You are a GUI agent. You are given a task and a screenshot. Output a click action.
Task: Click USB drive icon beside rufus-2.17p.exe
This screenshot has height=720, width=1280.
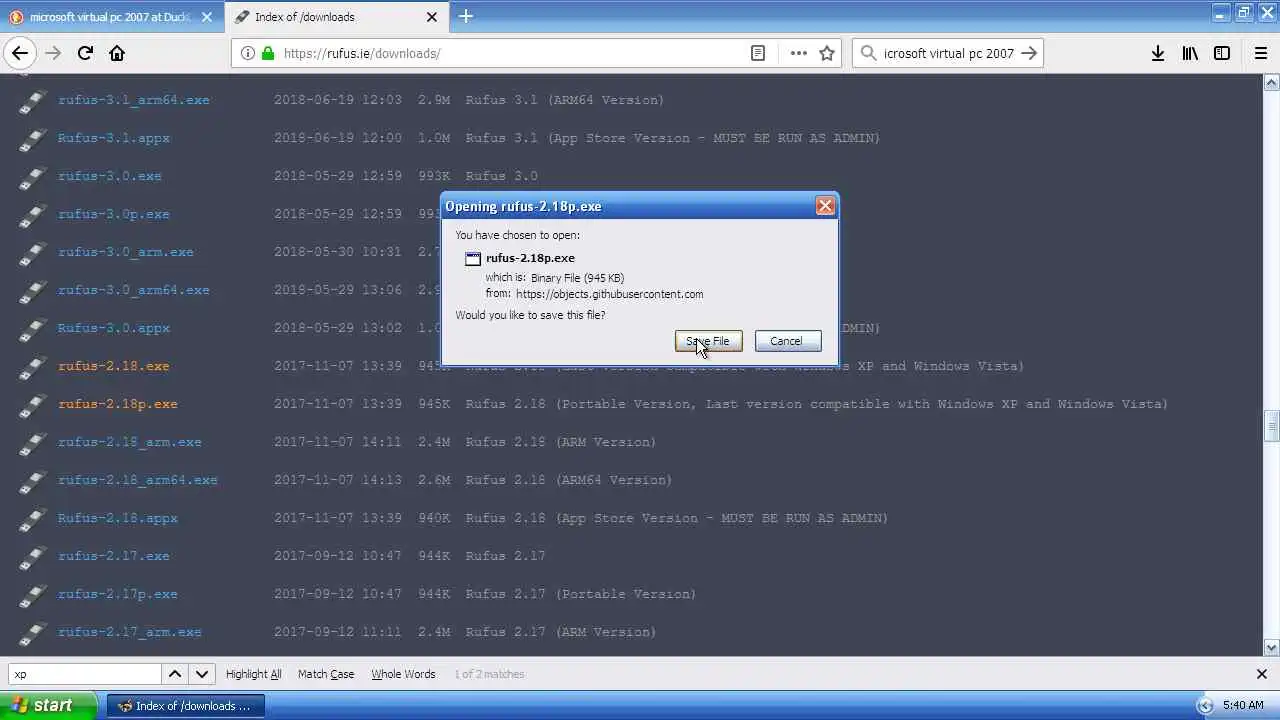[33, 595]
